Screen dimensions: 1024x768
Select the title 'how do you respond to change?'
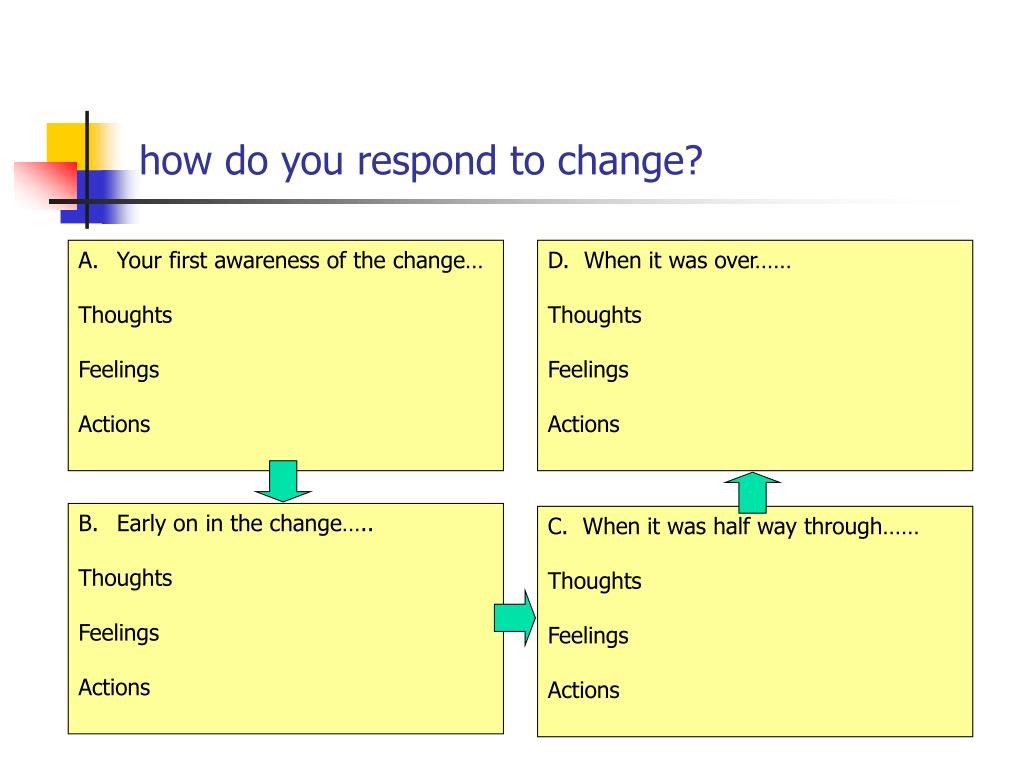point(421,161)
